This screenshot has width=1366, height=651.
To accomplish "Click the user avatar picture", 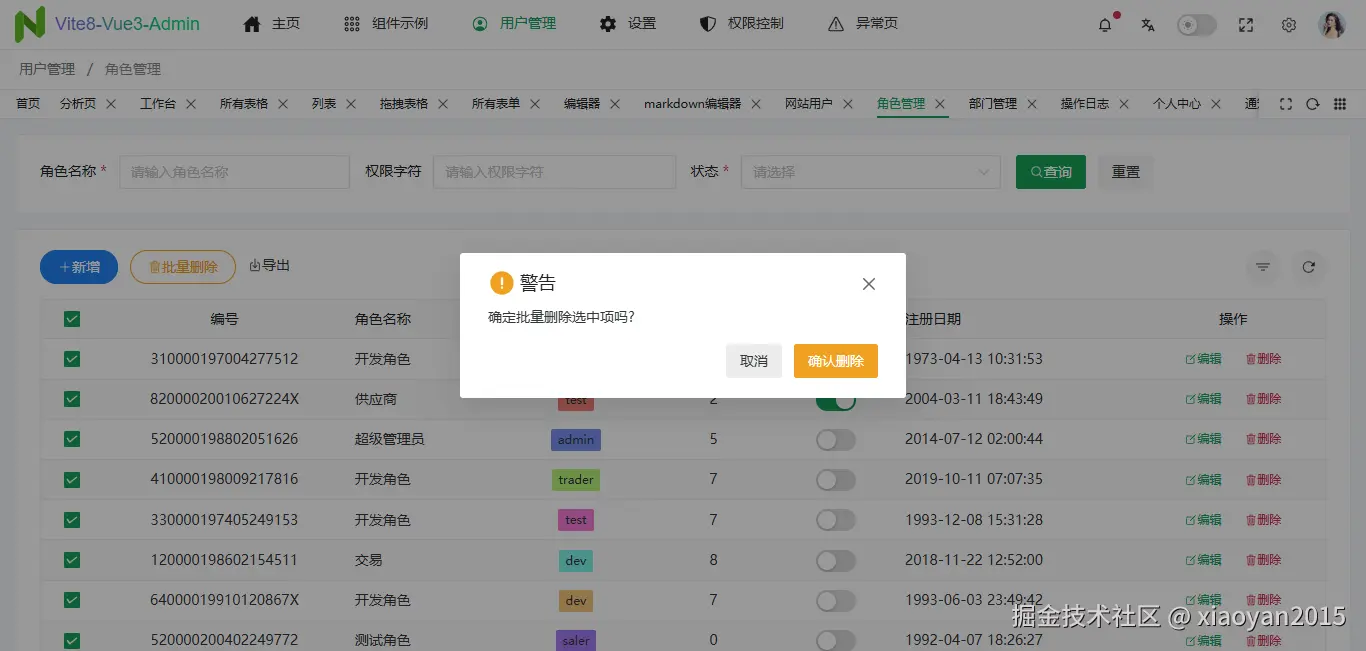I will [x=1332, y=25].
